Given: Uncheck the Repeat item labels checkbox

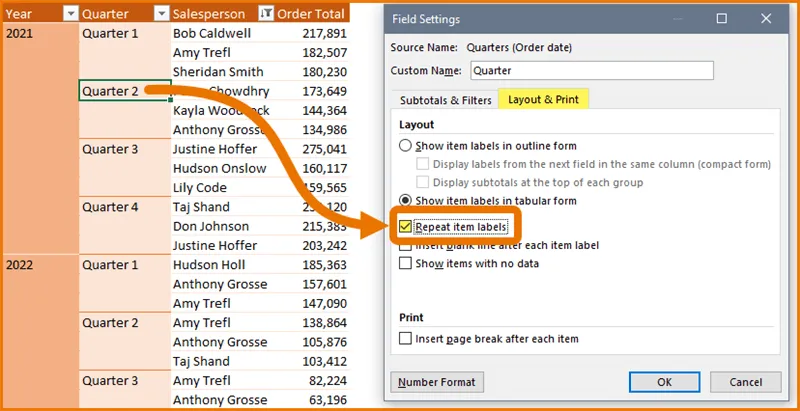Looking at the screenshot, I should coord(405,227).
